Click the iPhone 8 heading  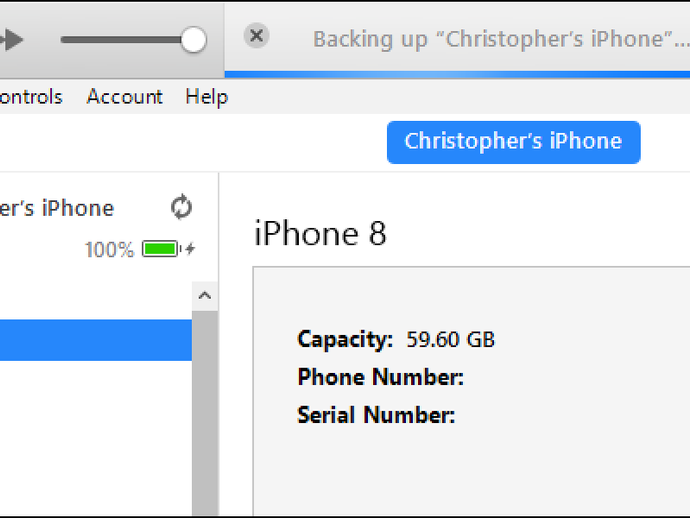320,234
